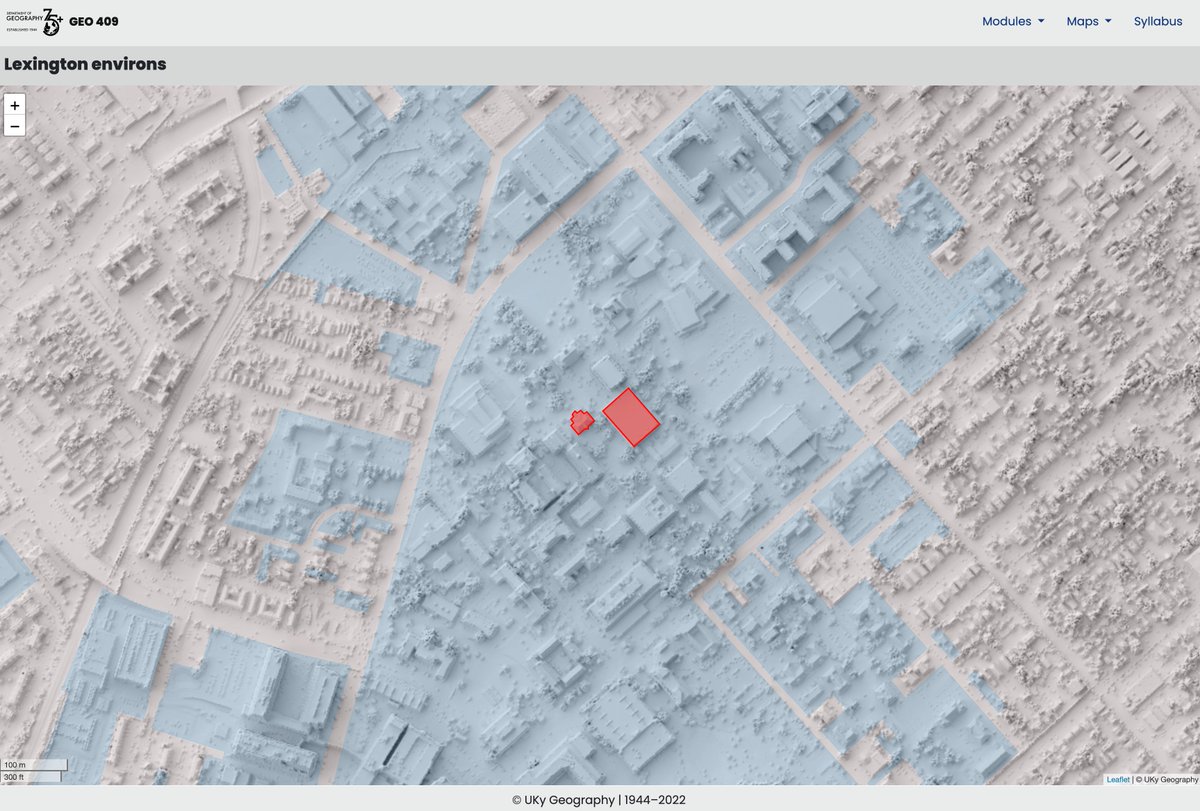
Task: Click the GEO 409 site title
Action: 94,21
